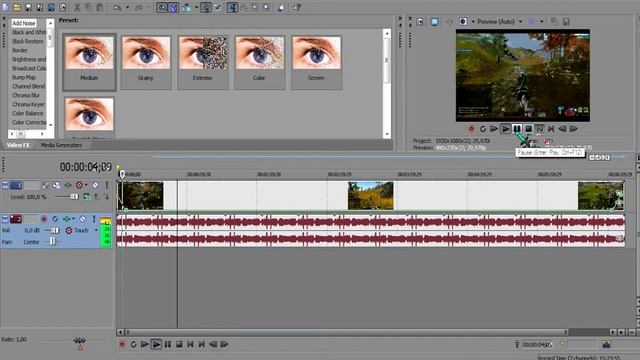Toggle Arm for Record on audio track
Image resolution: width=640 pixels, height=360 pixels.
44,219
